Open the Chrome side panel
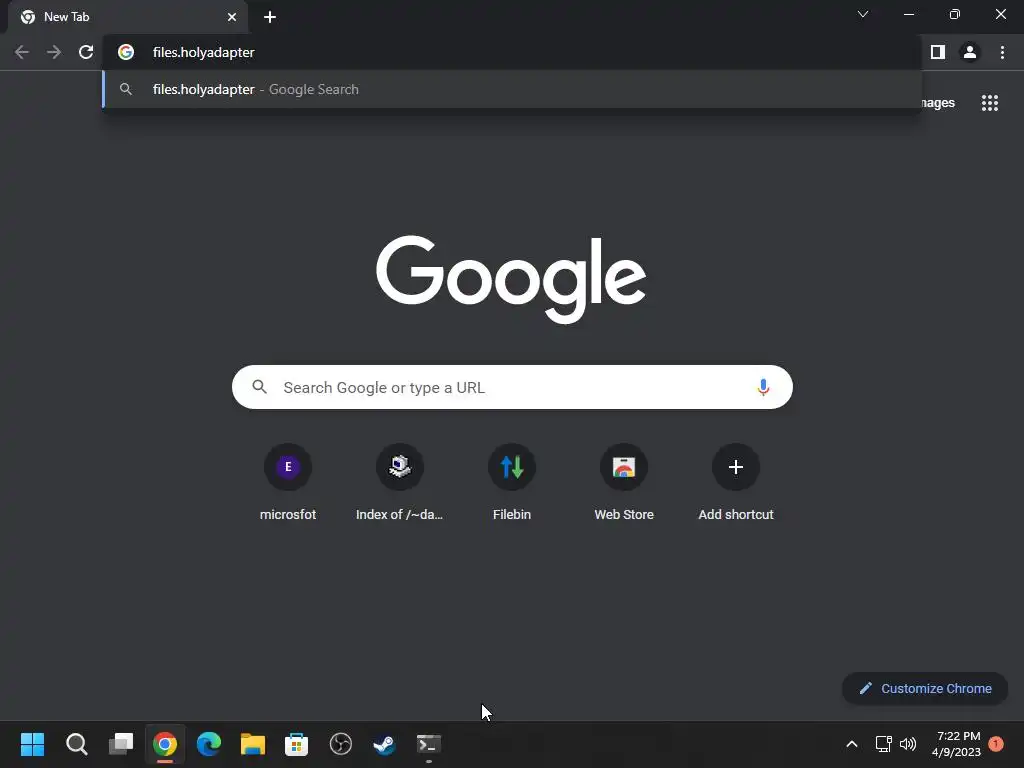The height and width of the screenshot is (768, 1024). click(938, 52)
